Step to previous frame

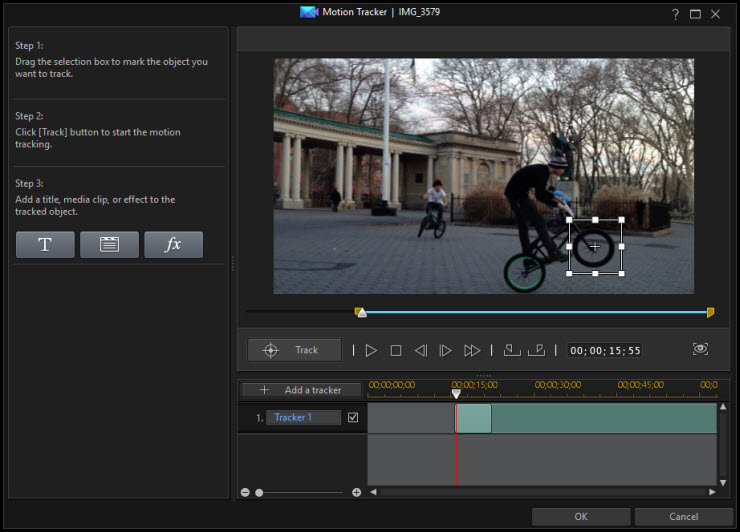click(x=421, y=350)
